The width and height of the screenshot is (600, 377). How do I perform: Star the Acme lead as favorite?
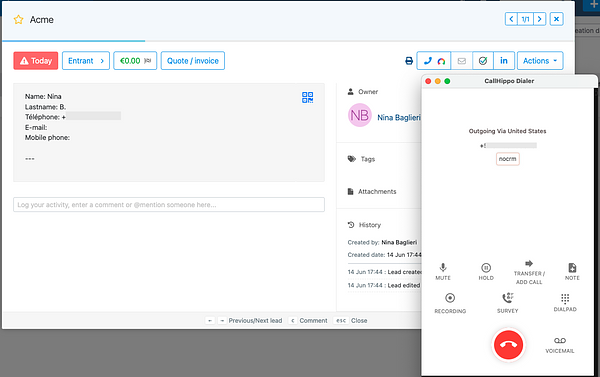(18, 20)
